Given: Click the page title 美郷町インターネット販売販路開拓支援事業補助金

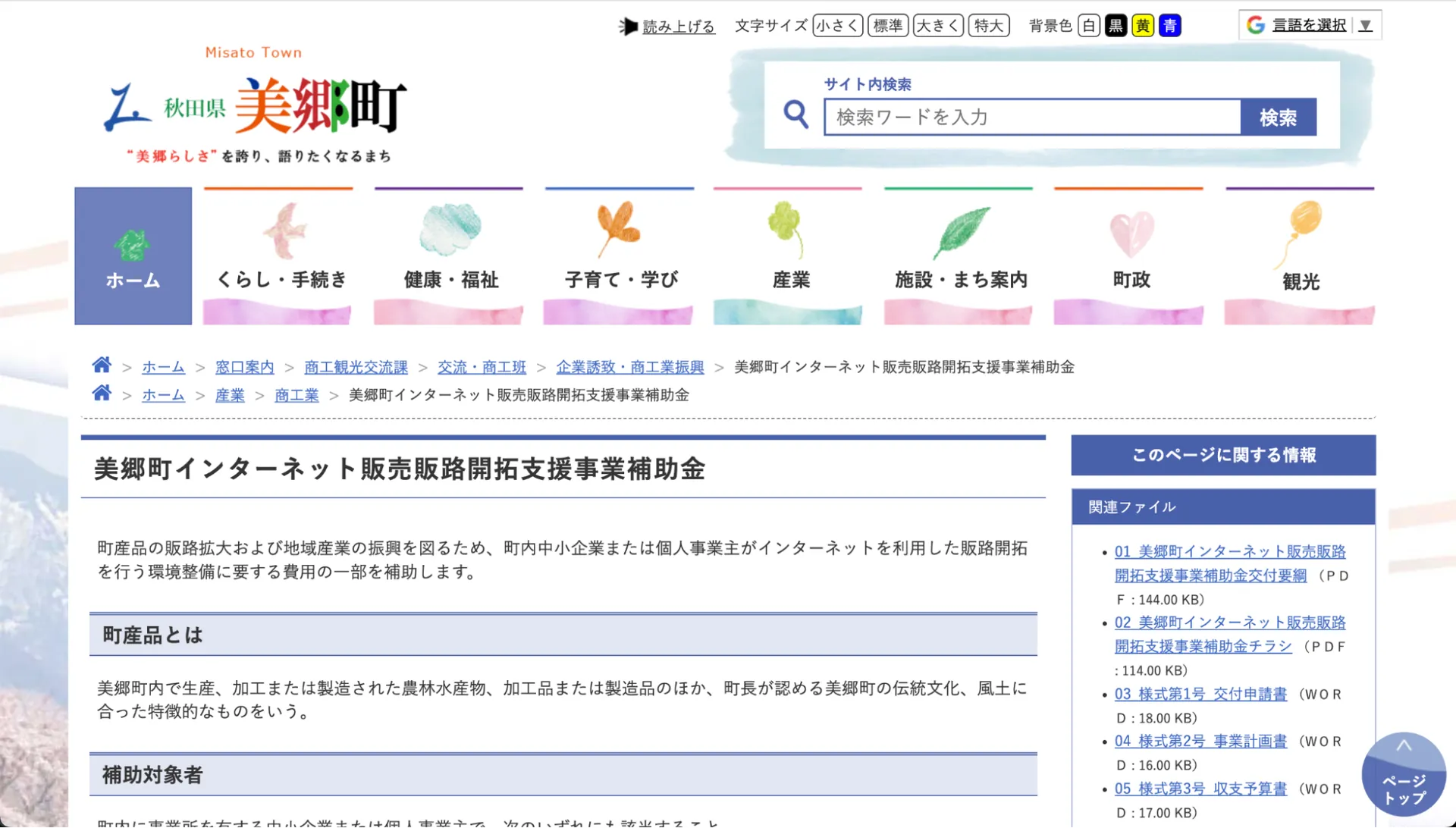Looking at the screenshot, I should [x=400, y=469].
